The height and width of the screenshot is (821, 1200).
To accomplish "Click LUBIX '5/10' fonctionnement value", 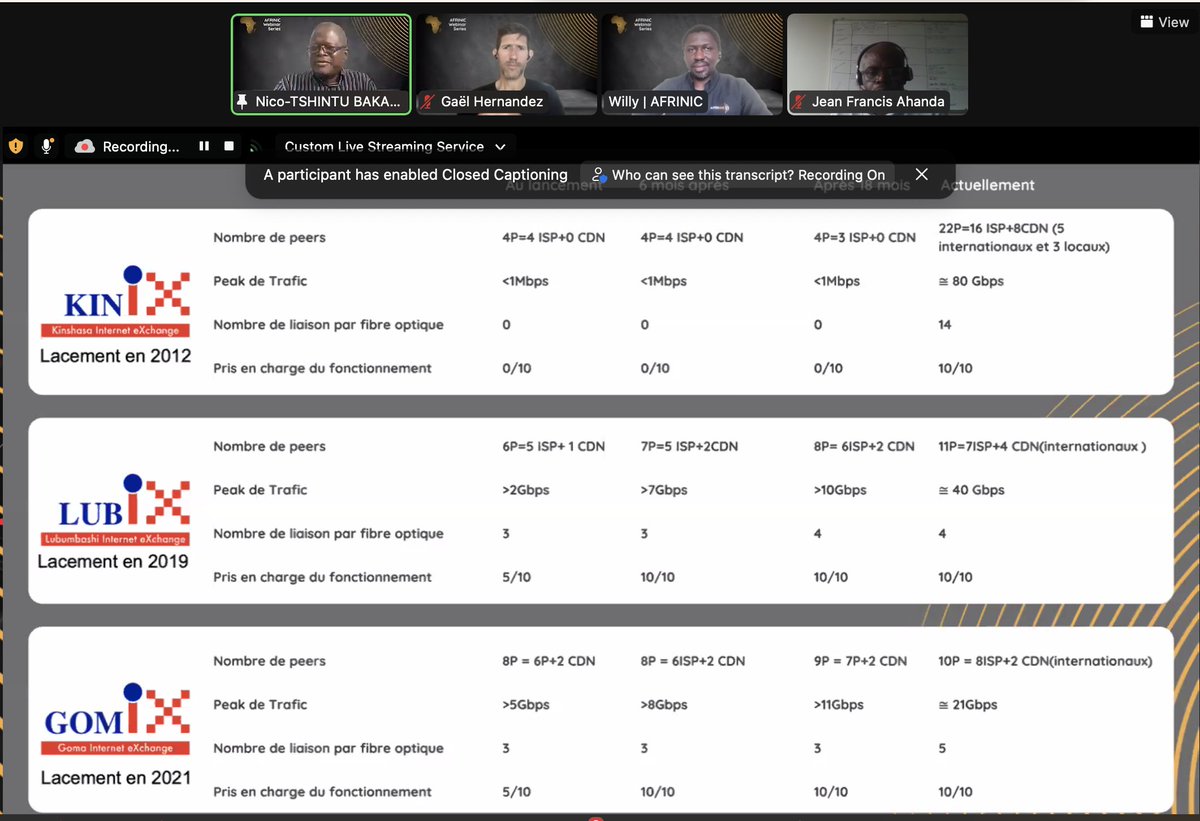I will 517,577.
